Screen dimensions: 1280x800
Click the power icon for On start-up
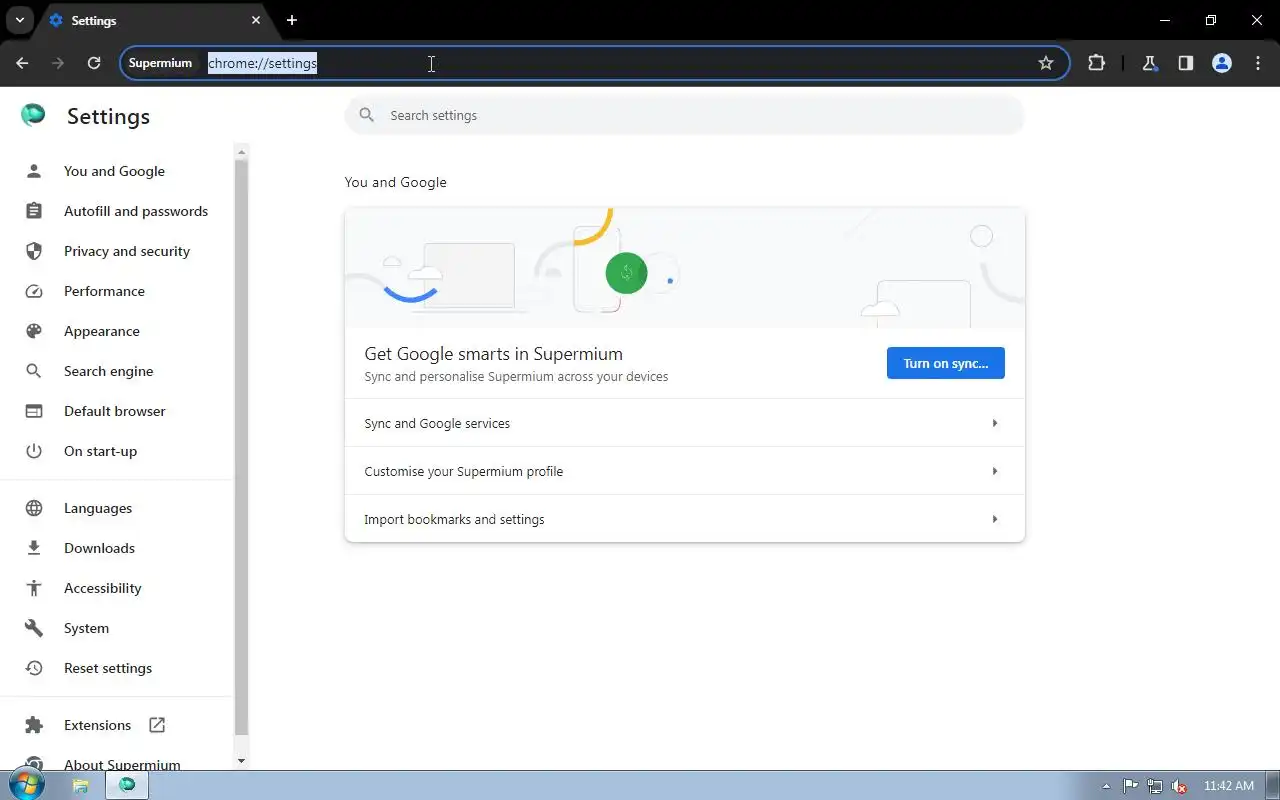(x=34, y=451)
